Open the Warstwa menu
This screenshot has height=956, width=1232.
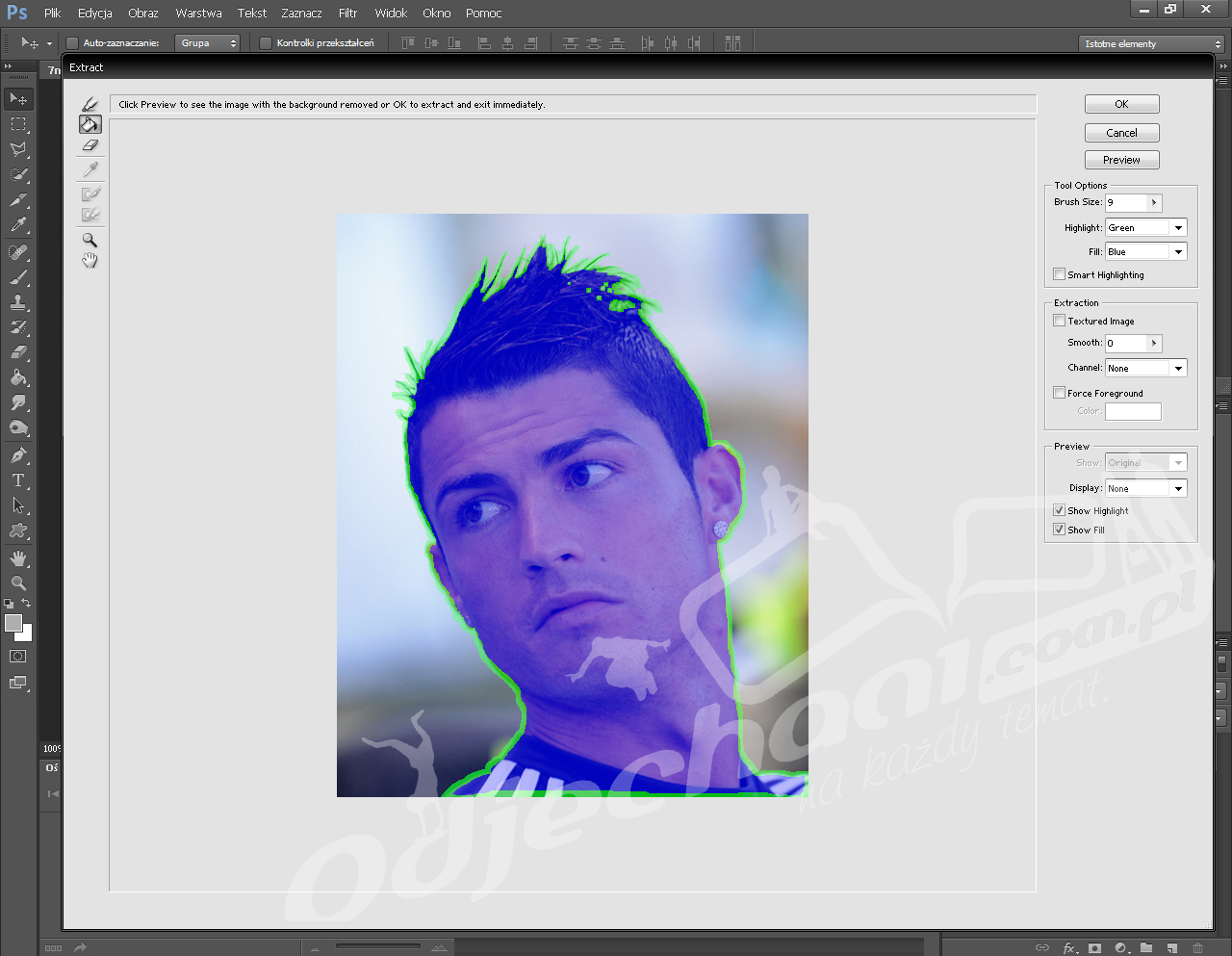coord(198,13)
